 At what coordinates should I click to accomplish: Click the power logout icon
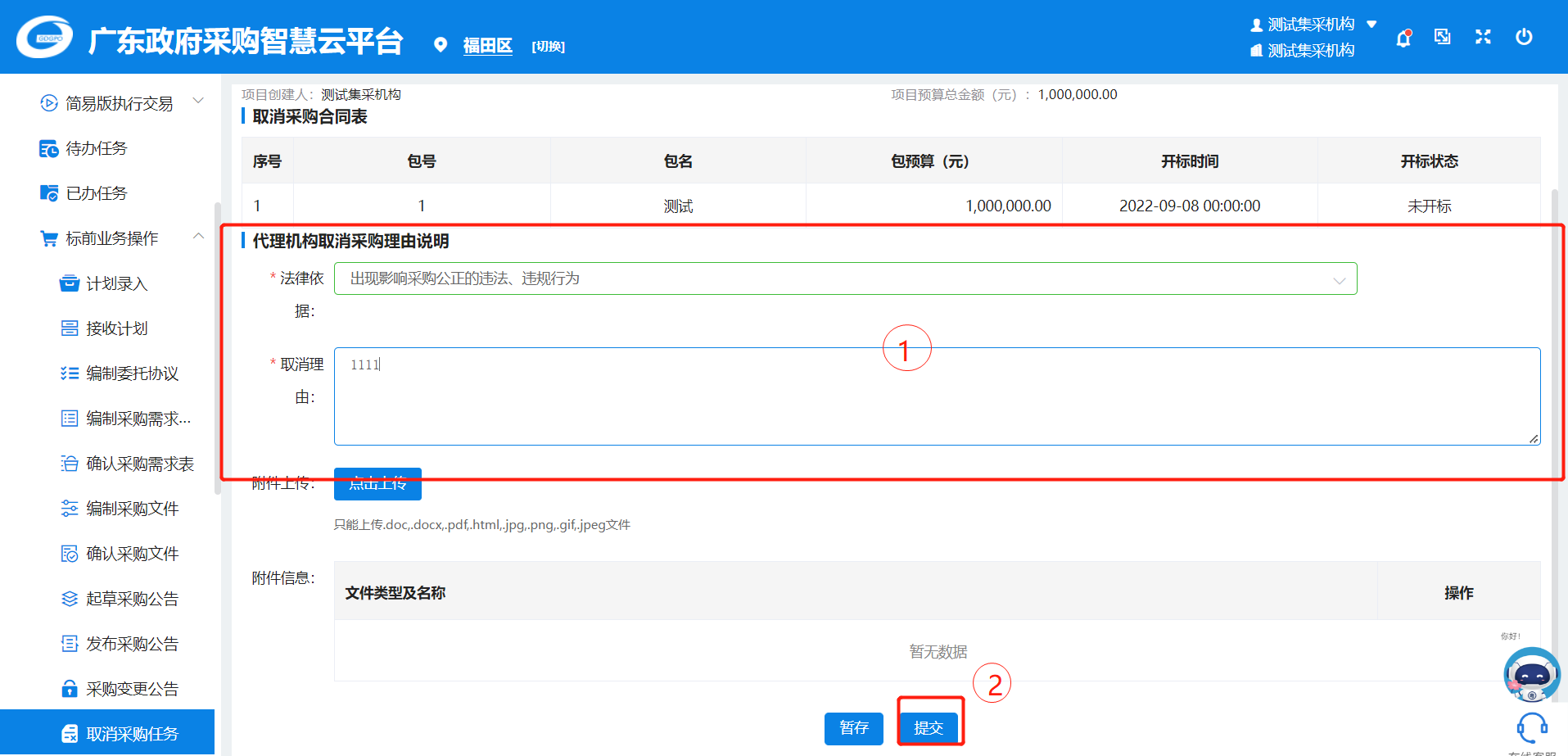coord(1524,37)
